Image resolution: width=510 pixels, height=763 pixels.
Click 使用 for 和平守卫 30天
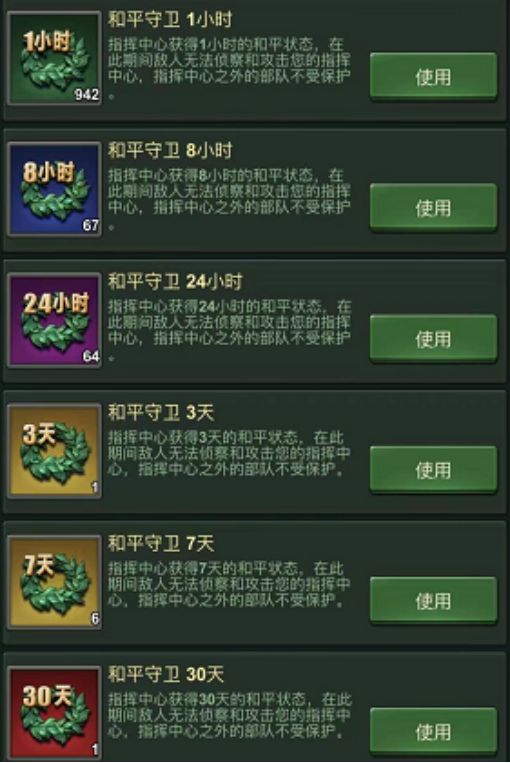pos(433,731)
